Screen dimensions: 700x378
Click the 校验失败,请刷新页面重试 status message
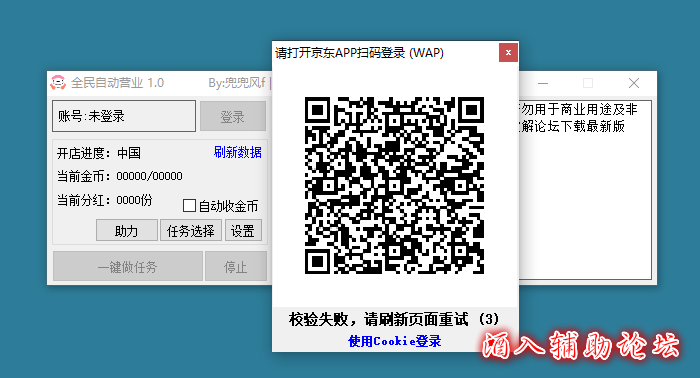(394, 319)
